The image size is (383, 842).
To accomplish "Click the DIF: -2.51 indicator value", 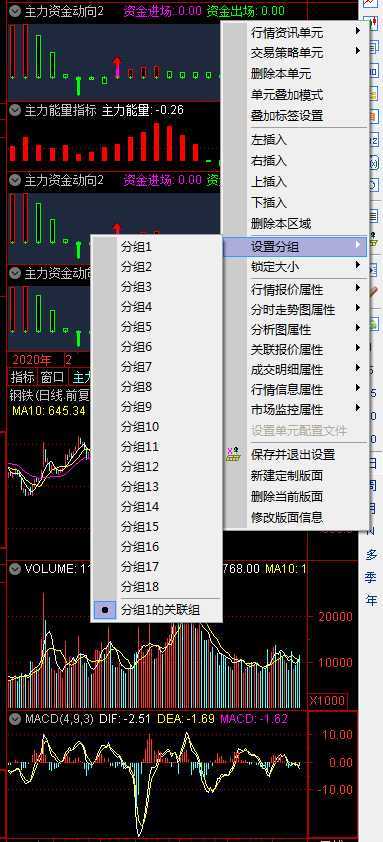I will click(x=125, y=718).
